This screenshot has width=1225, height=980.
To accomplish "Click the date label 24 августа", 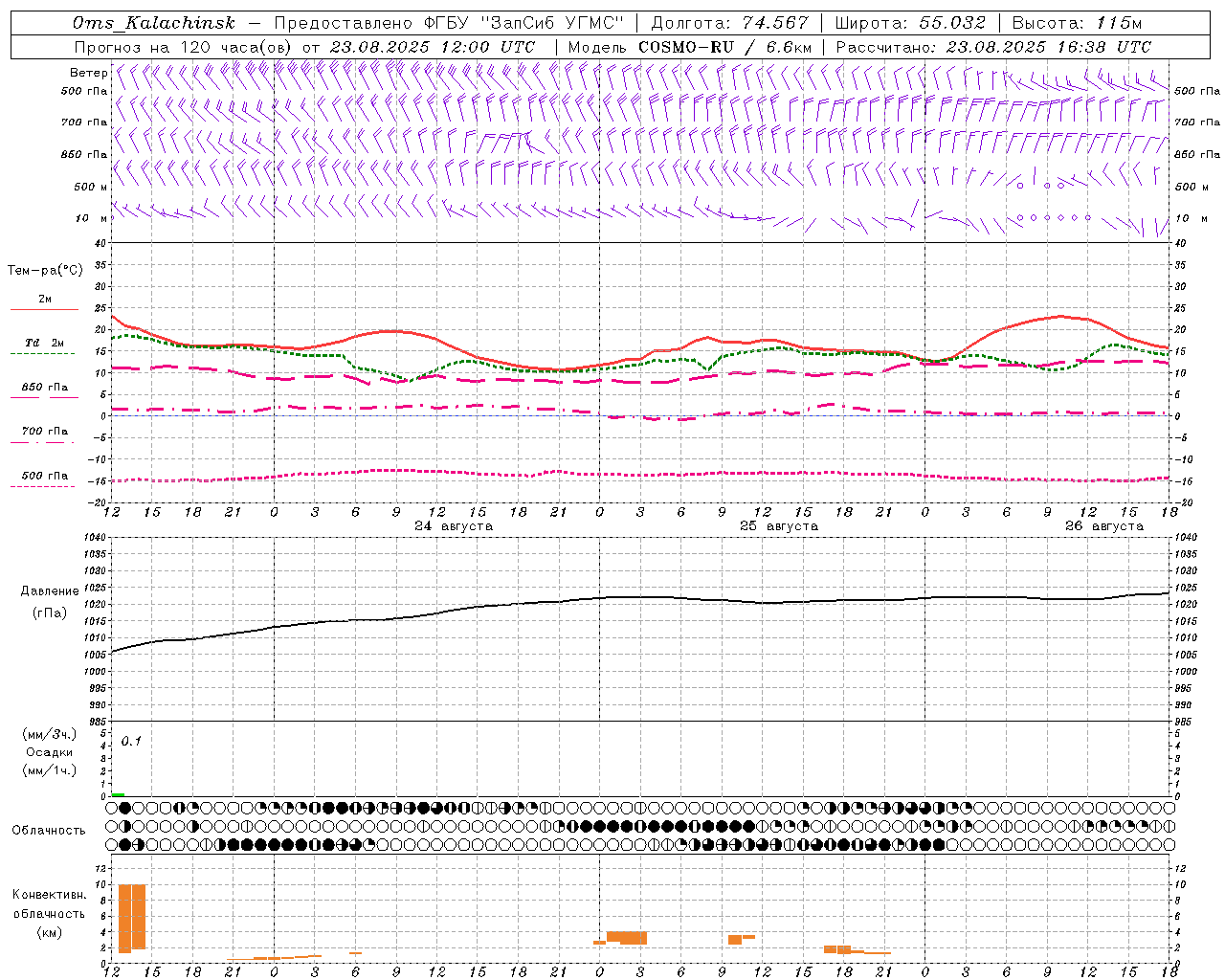I will pyautogui.click(x=454, y=526).
